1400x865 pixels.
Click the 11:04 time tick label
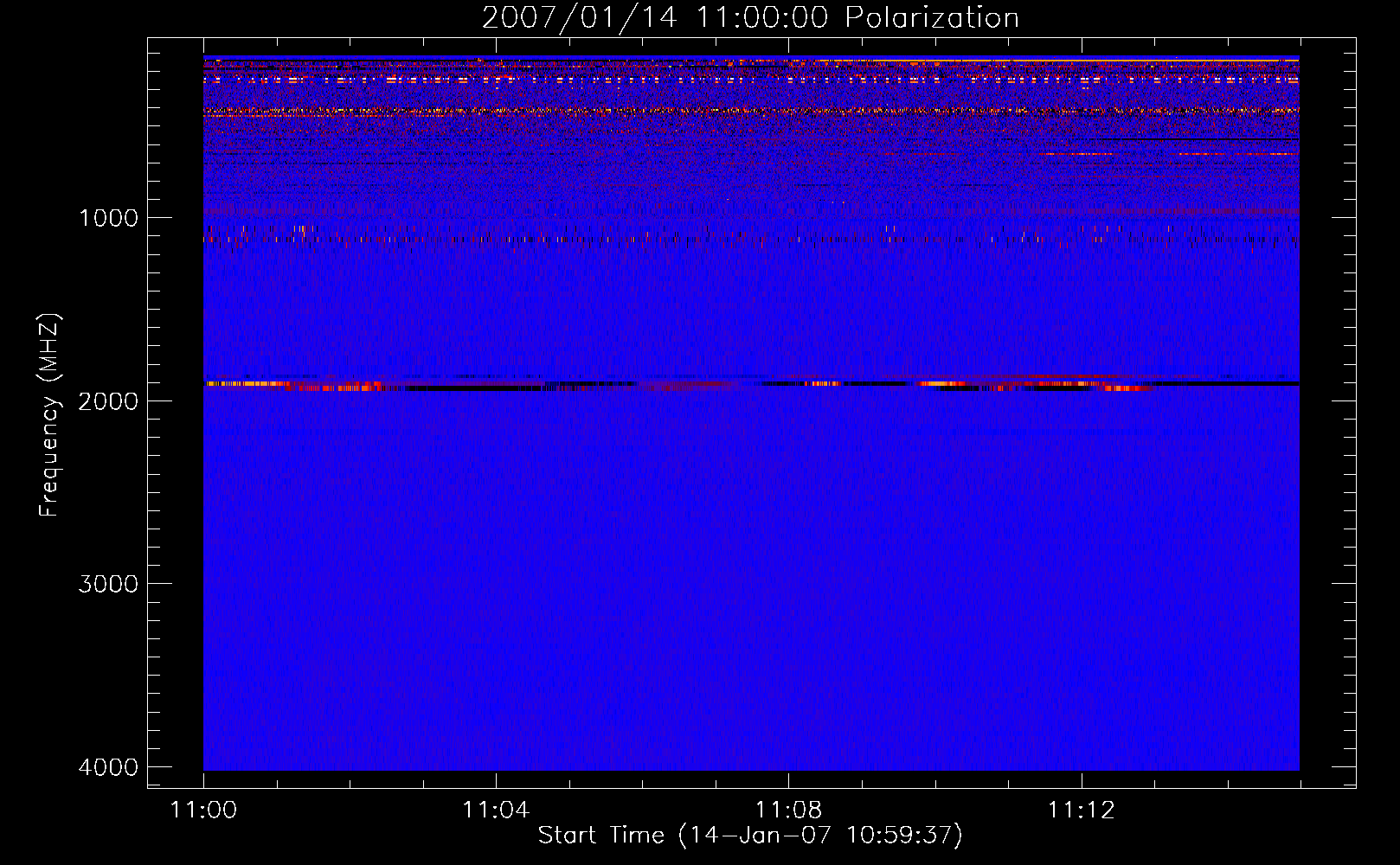point(496,811)
